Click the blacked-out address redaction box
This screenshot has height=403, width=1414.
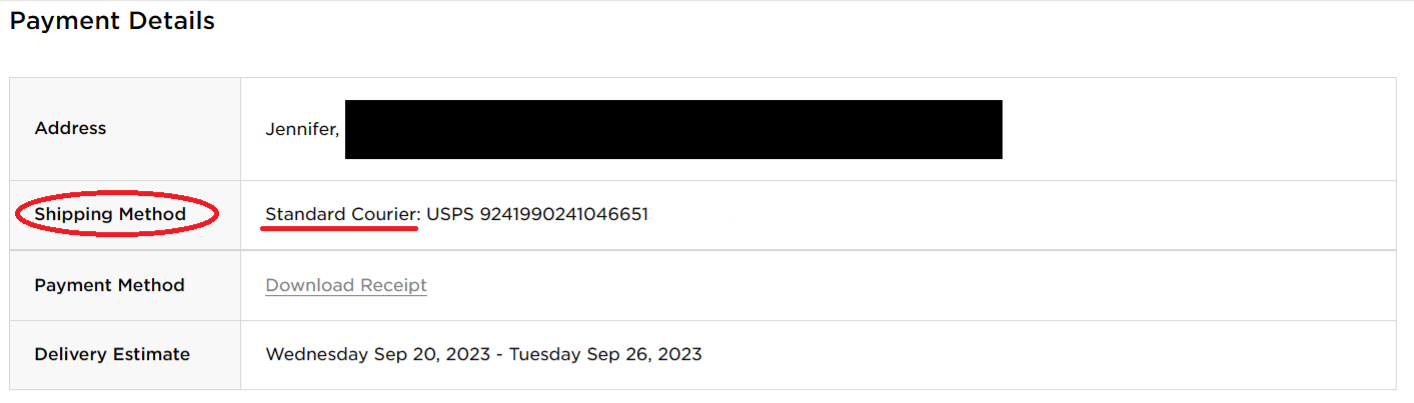point(674,129)
